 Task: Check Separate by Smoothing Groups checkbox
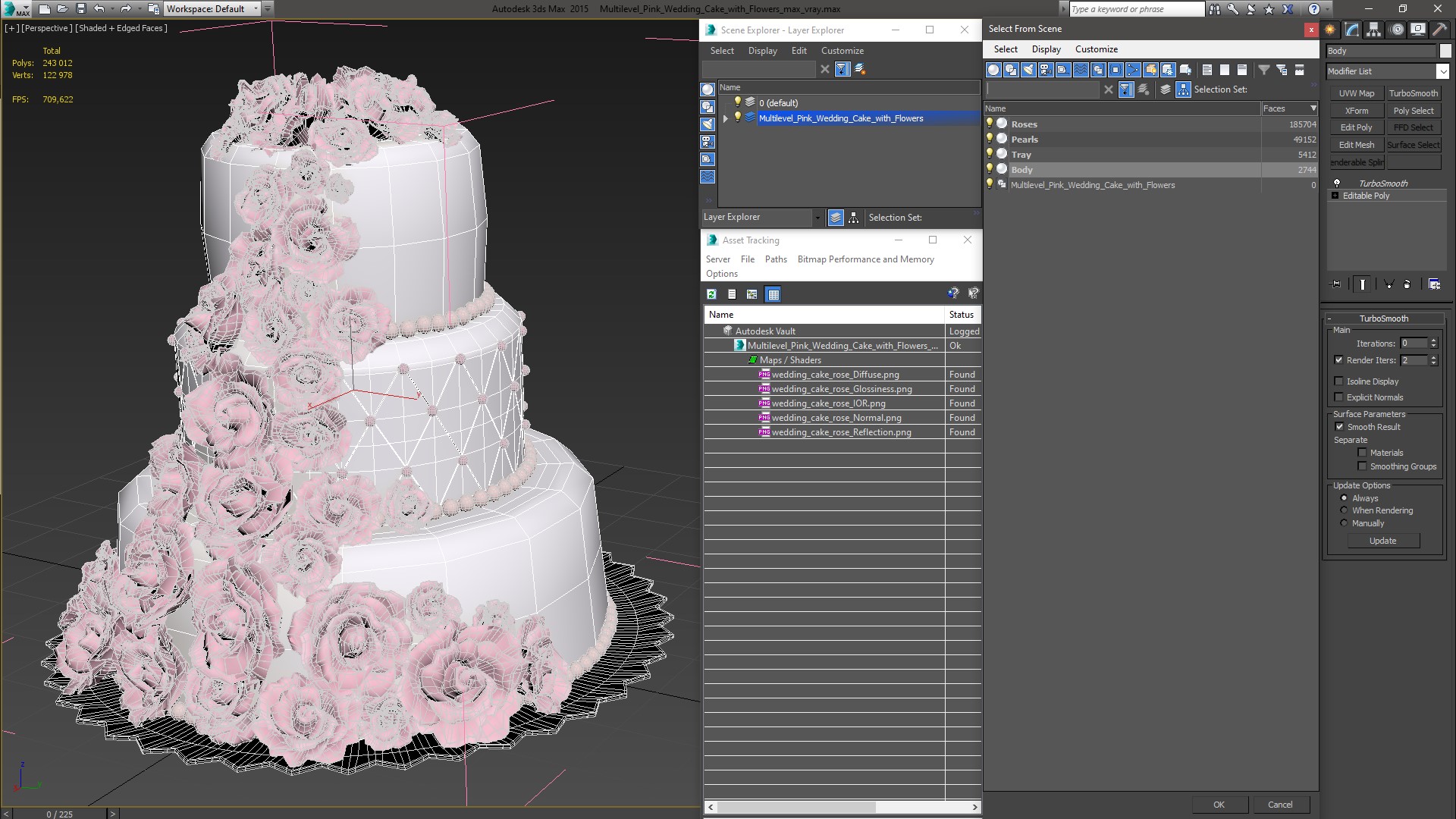[1362, 466]
